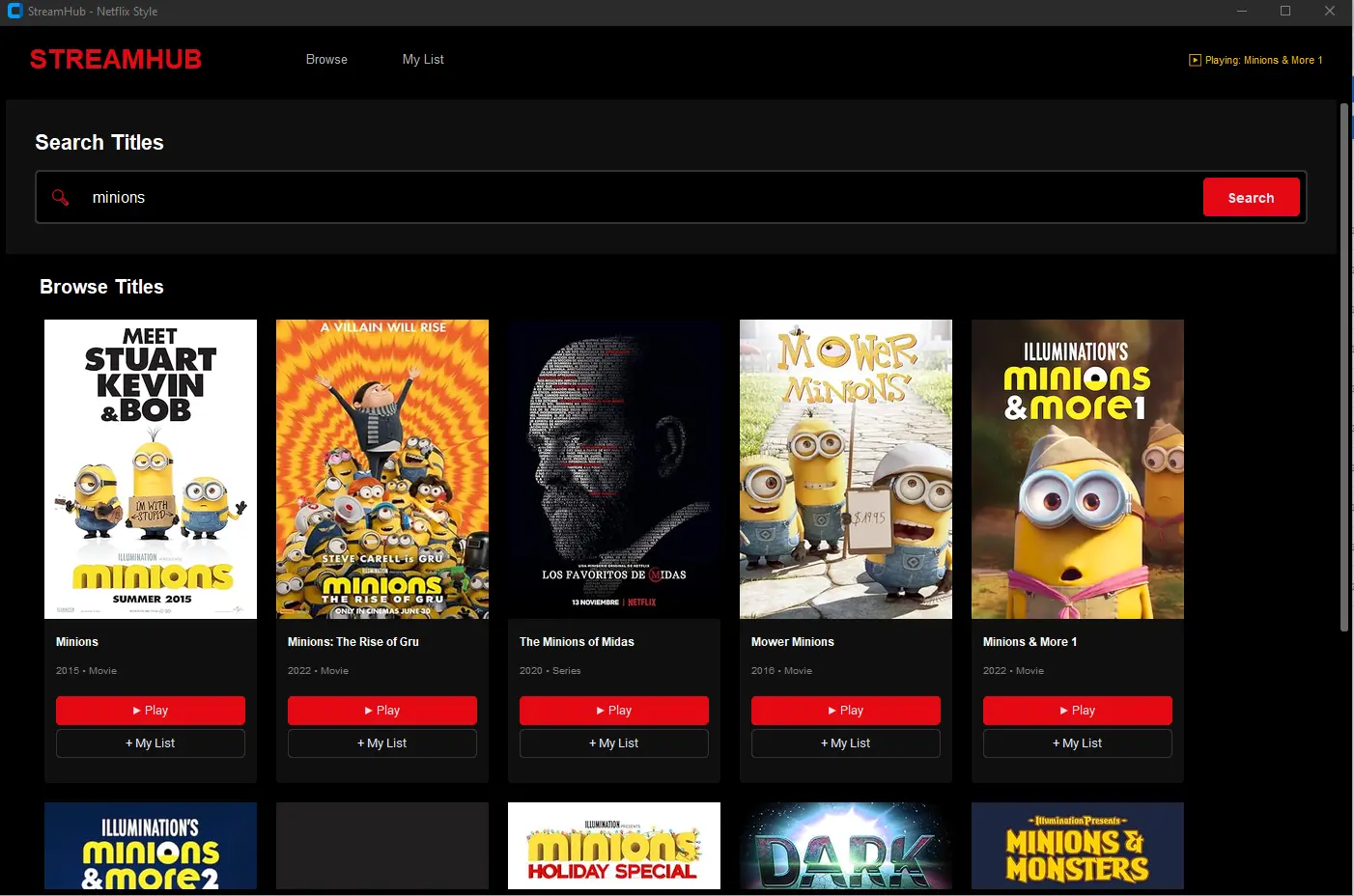Open The Minions of Midas poster
The width and height of the screenshot is (1354, 896).
click(x=614, y=469)
